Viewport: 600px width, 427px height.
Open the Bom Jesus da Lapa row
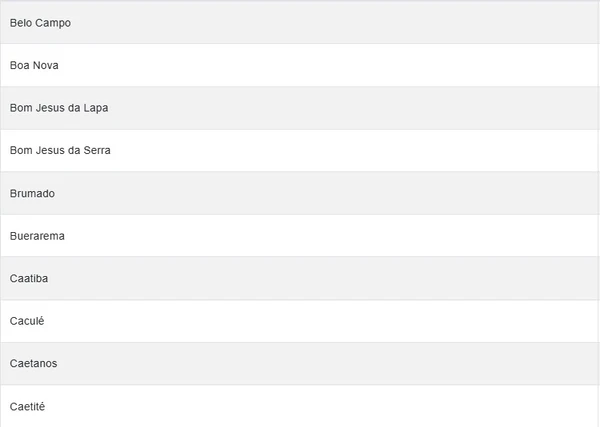[300, 108]
